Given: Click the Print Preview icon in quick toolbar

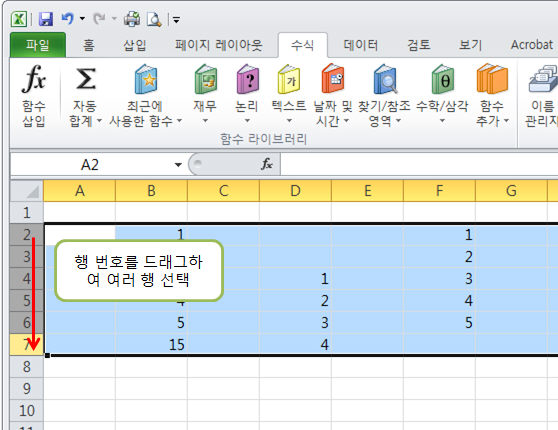Looking at the screenshot, I should pyautogui.click(x=154, y=19).
